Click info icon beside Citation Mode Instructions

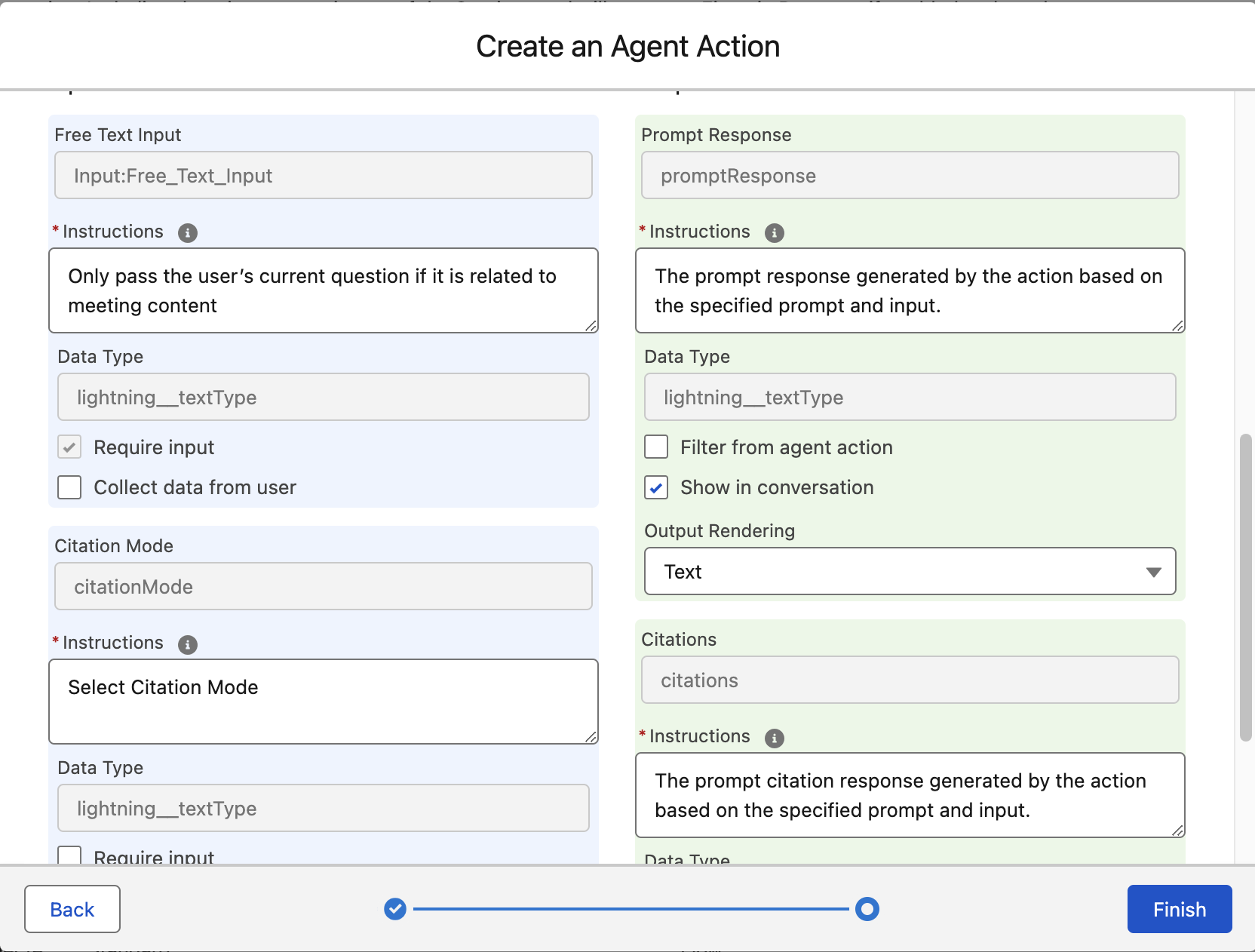[x=188, y=644]
